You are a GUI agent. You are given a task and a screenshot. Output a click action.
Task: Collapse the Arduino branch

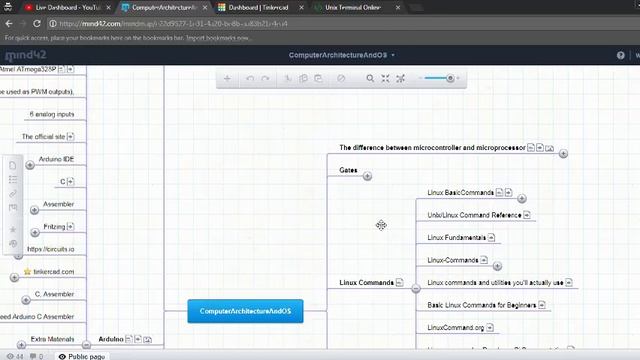pyautogui.click(x=87, y=345)
